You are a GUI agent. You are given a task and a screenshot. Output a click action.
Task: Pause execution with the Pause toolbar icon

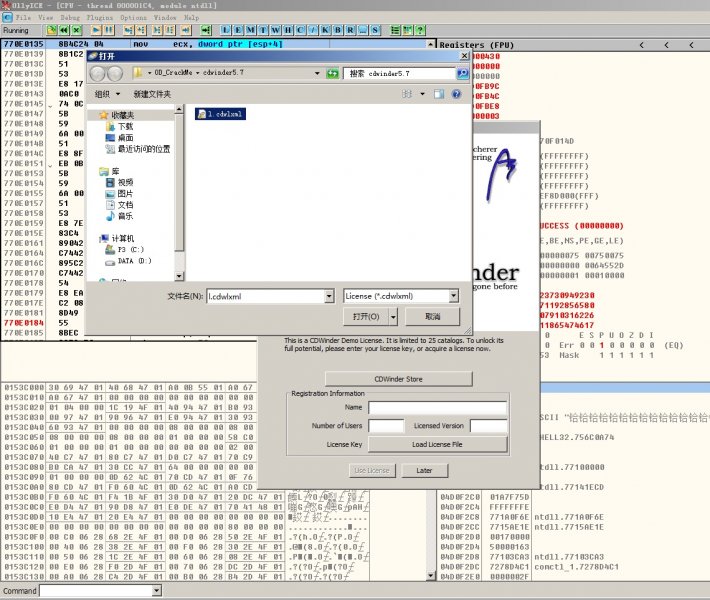tap(109, 30)
